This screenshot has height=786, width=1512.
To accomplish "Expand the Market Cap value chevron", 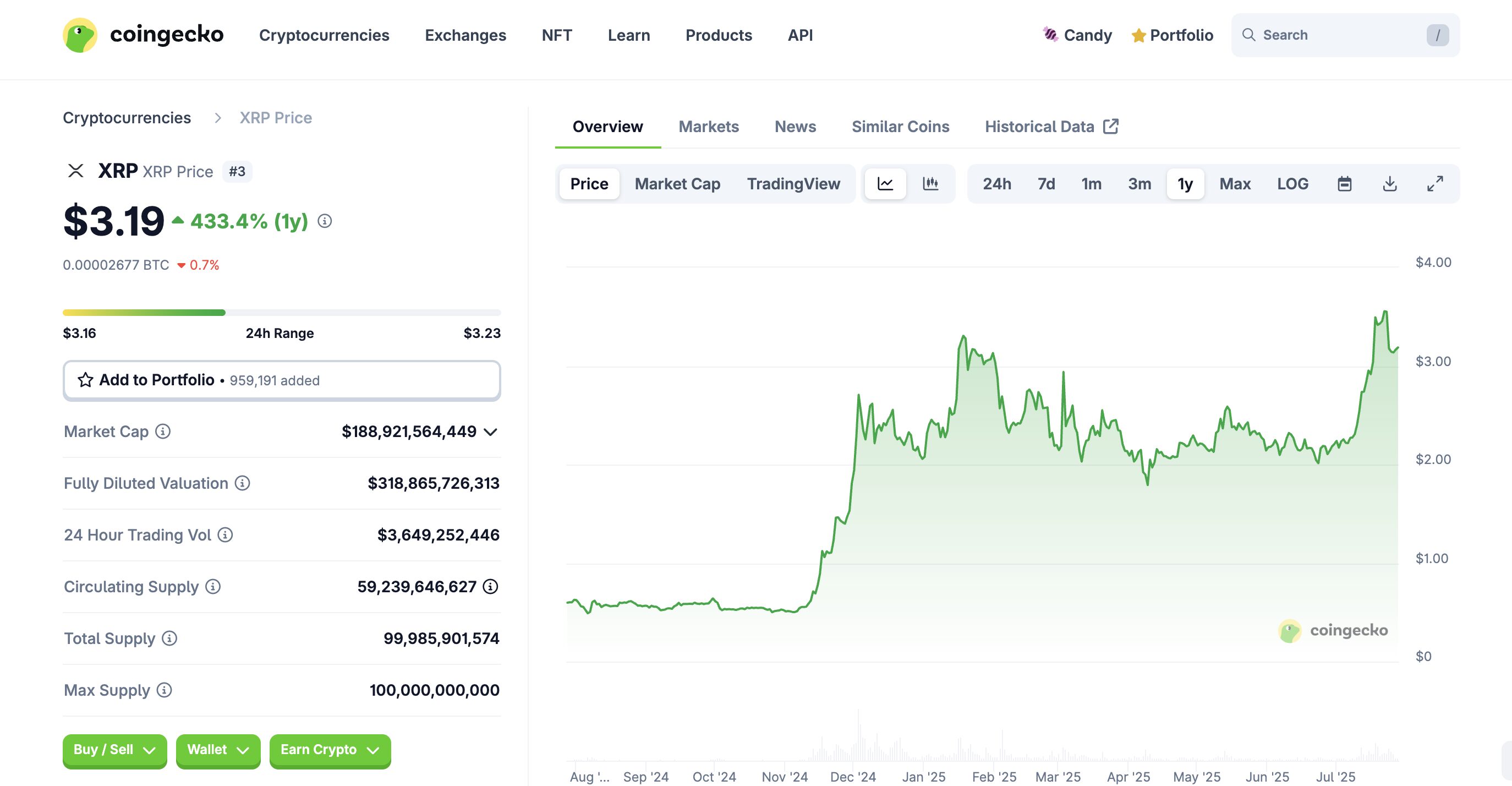I will (491, 432).
